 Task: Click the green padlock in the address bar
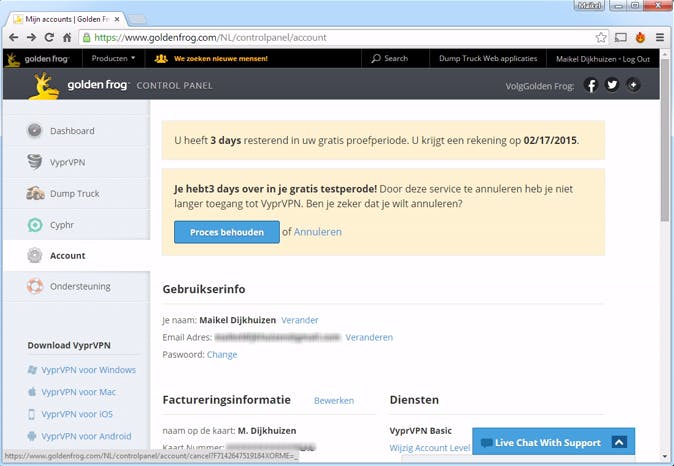[86, 37]
